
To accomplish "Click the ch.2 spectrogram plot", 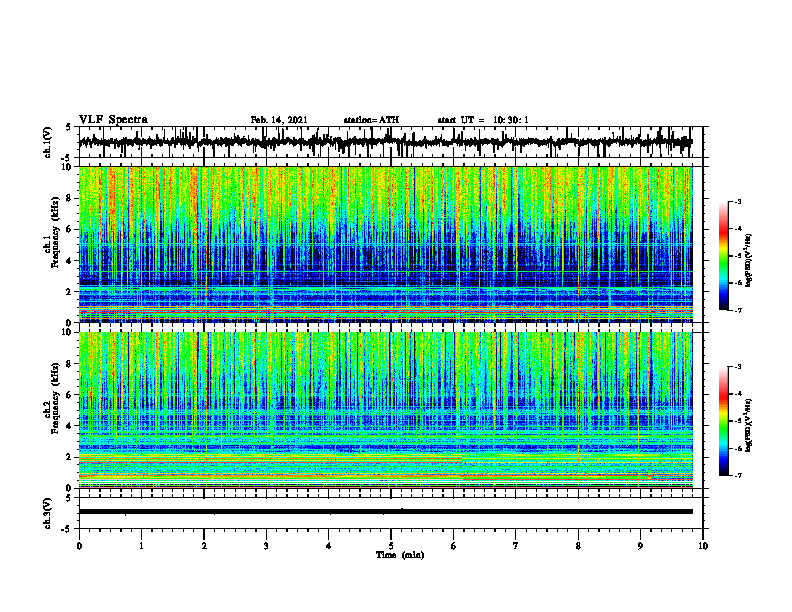I will pyautogui.click(x=385, y=410).
